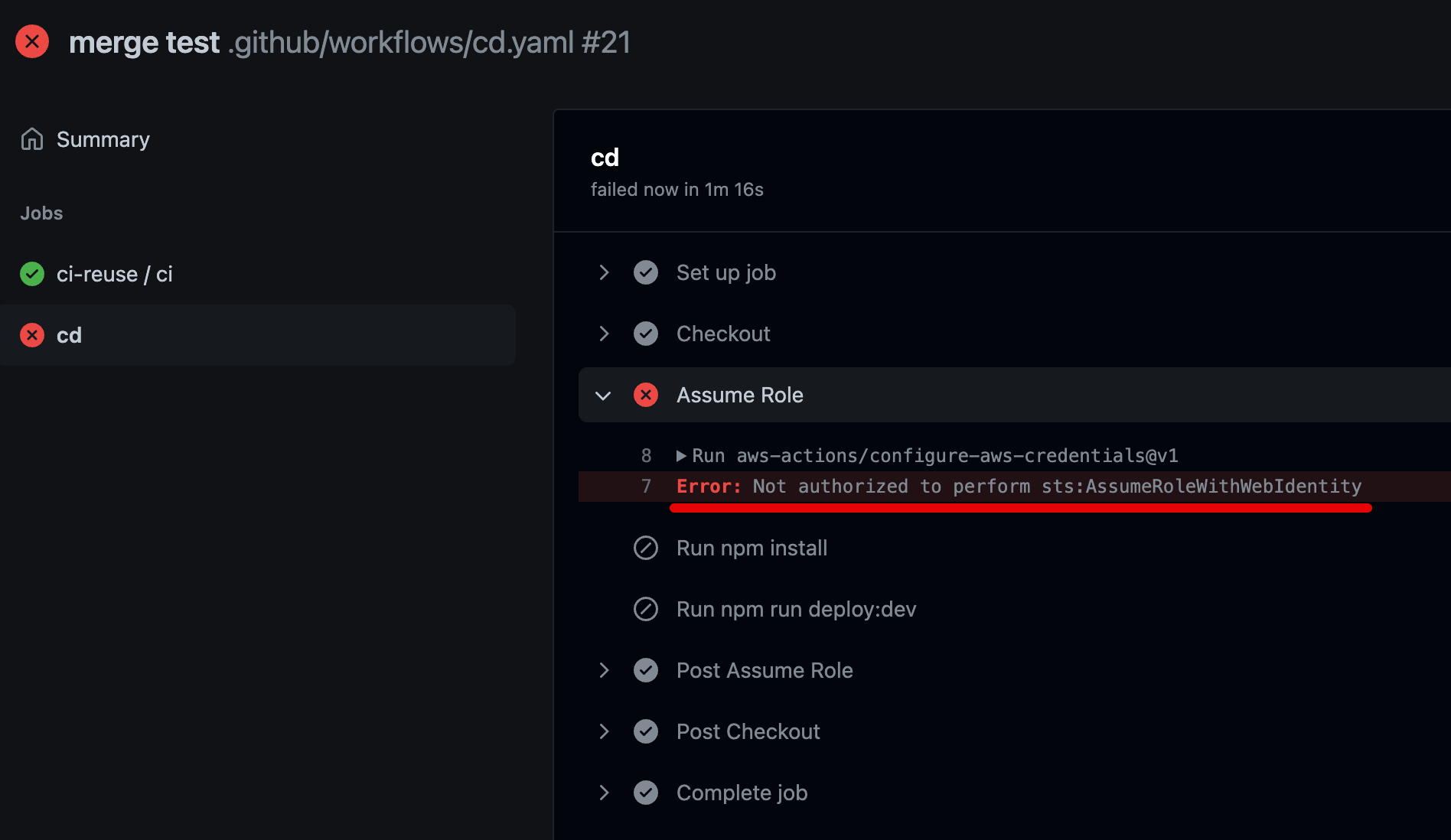1451x840 pixels.
Task: Expand the Checkout step chevron
Action: [x=604, y=334]
